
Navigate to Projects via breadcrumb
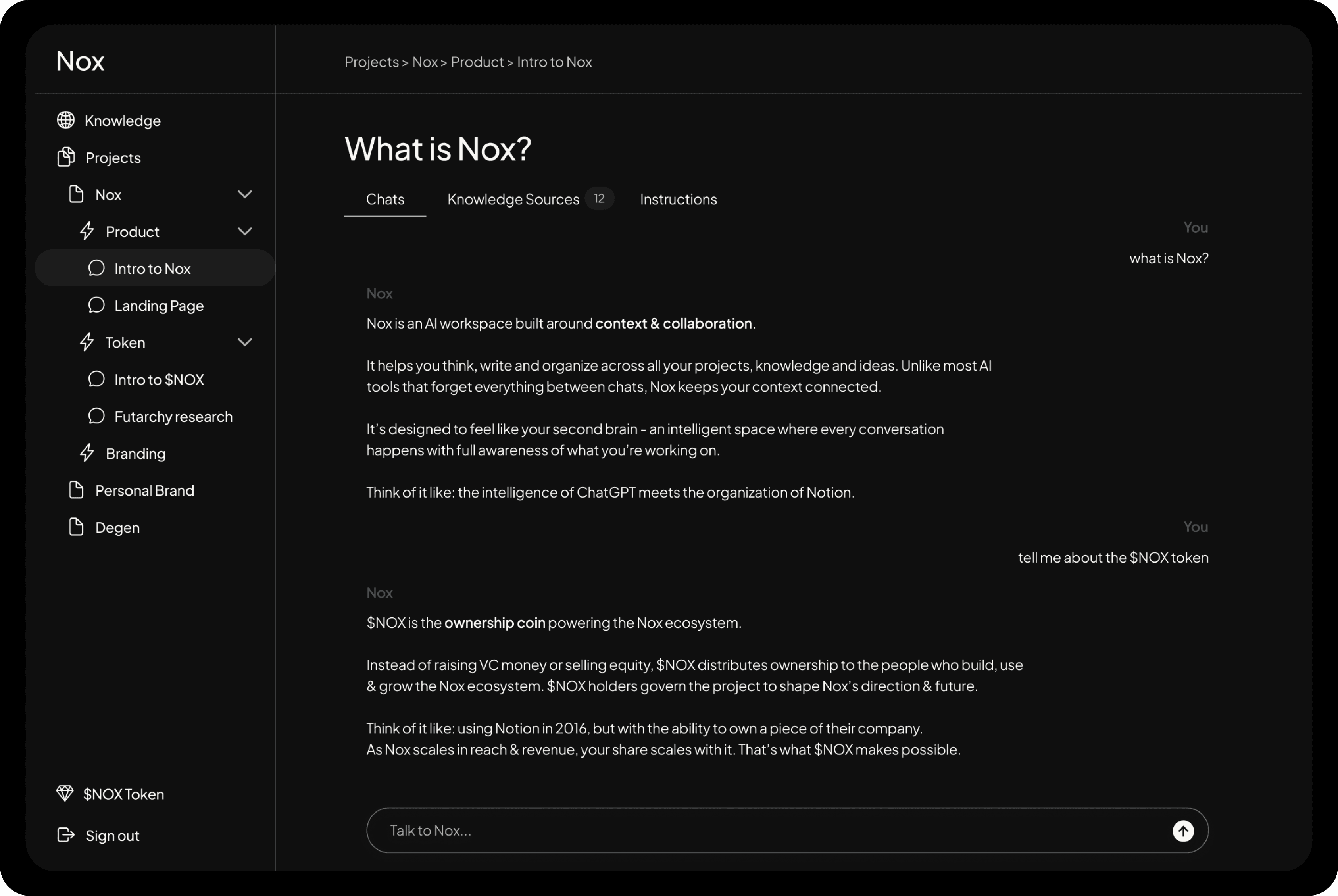point(371,62)
